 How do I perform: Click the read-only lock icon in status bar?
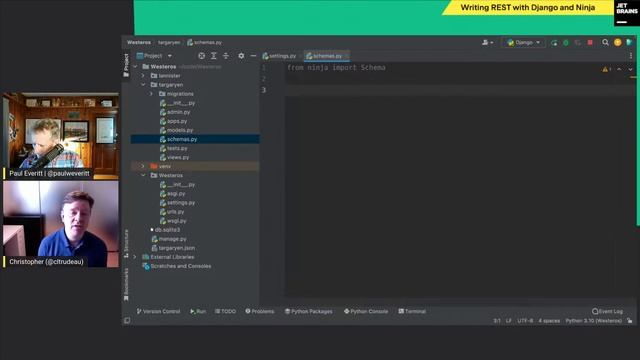[630, 321]
